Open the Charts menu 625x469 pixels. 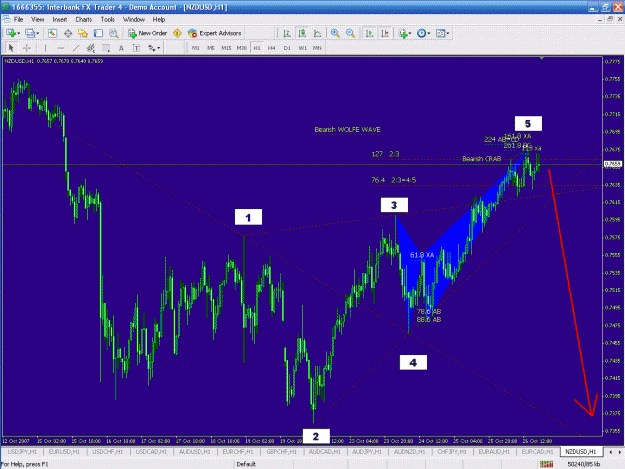84,20
